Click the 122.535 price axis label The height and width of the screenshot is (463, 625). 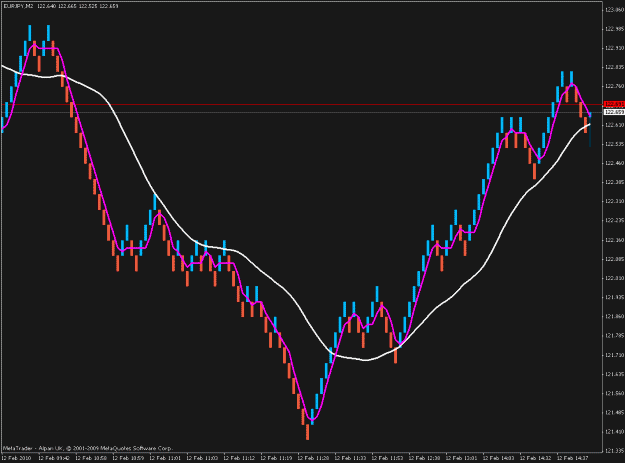coord(614,144)
